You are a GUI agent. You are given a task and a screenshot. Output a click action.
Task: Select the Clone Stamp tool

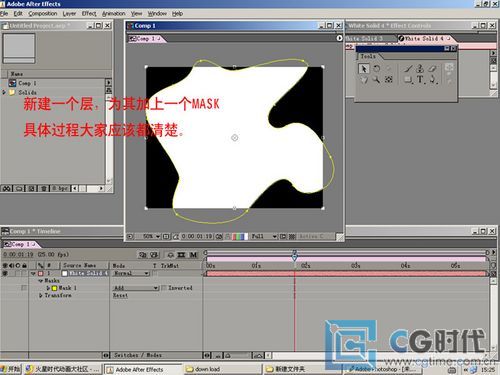(420, 69)
